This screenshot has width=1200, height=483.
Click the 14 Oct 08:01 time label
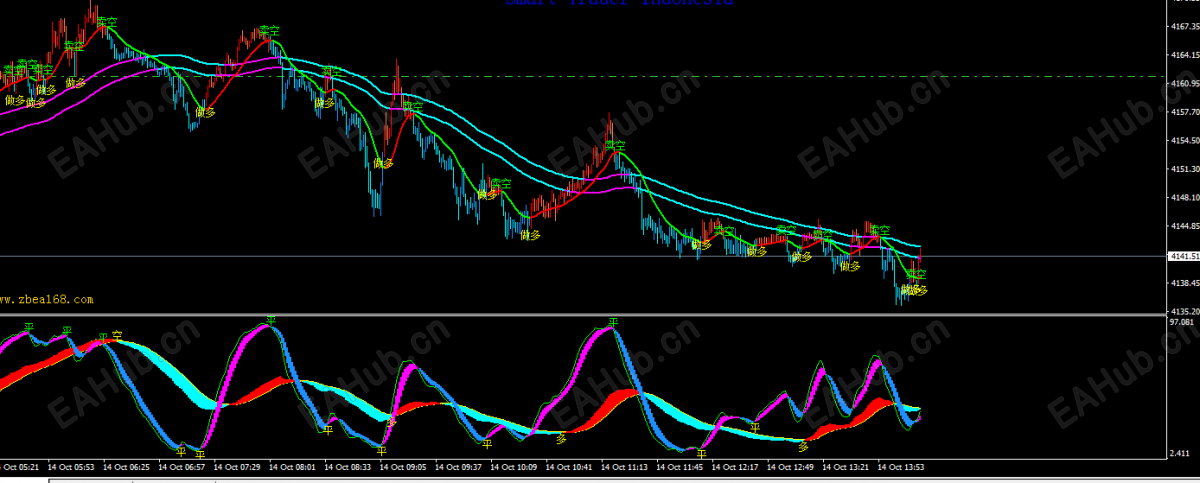click(294, 467)
